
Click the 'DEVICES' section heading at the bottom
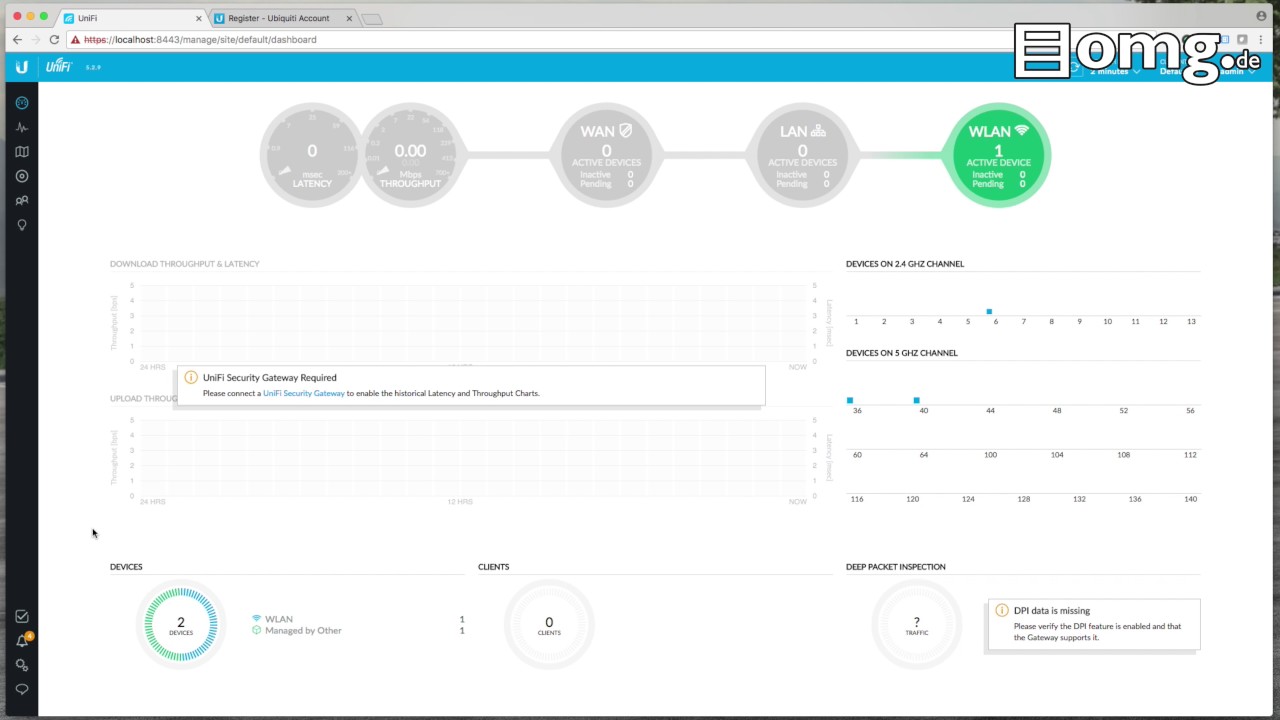pos(126,567)
